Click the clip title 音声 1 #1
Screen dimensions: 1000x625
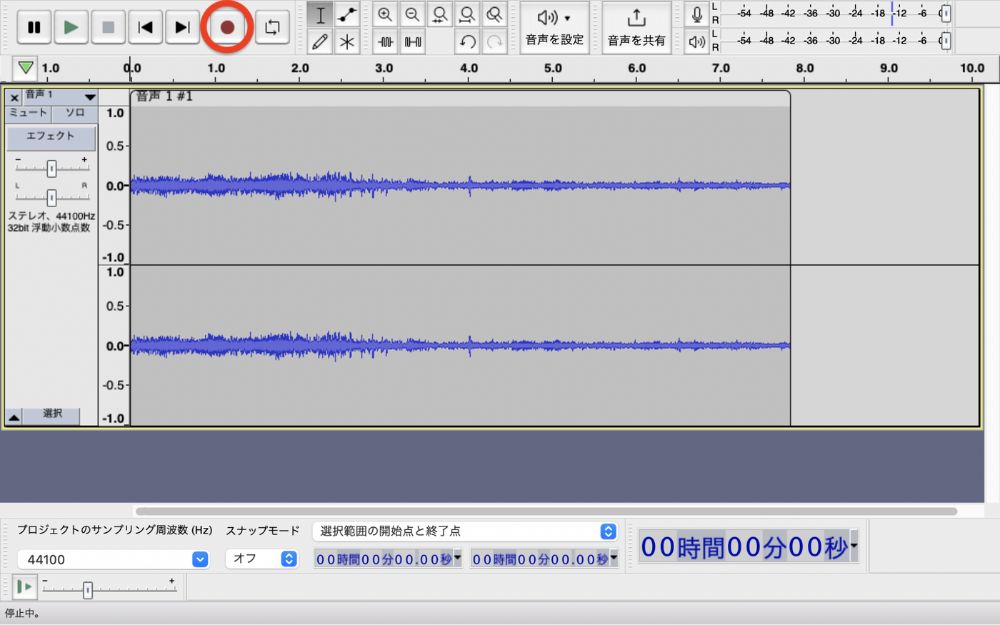[164, 96]
